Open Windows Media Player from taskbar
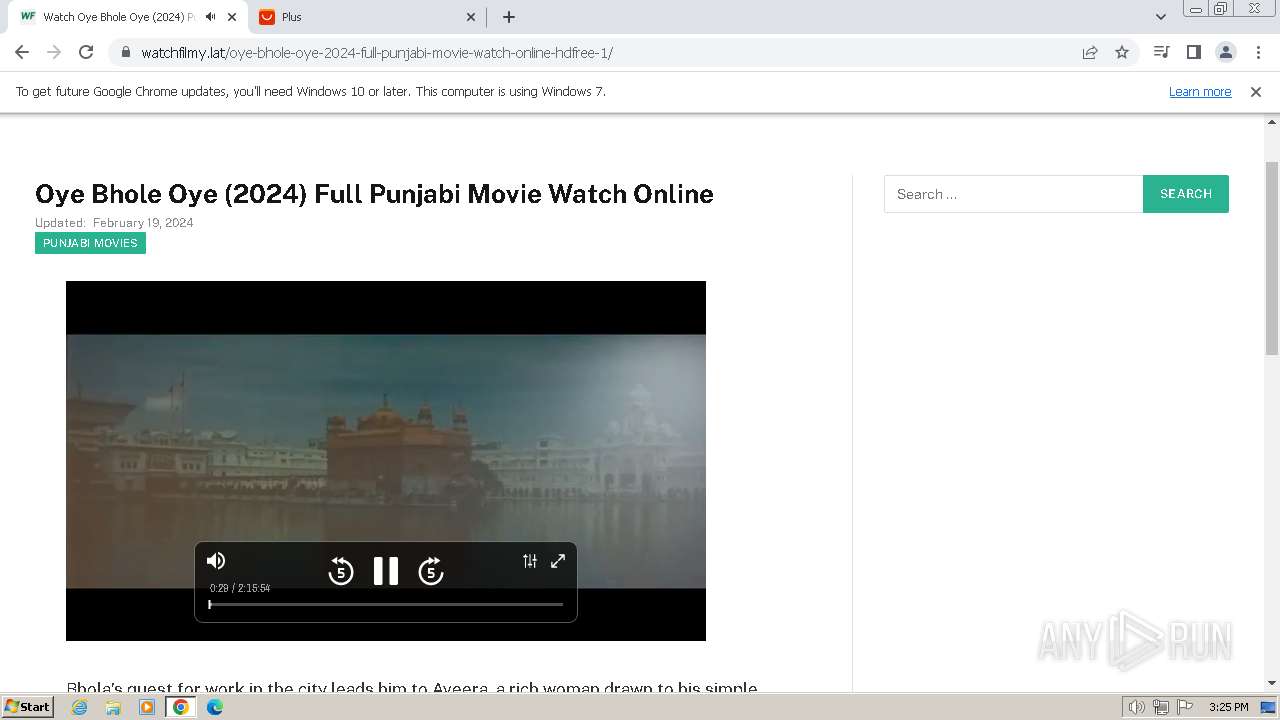The image size is (1280, 720). (147, 707)
